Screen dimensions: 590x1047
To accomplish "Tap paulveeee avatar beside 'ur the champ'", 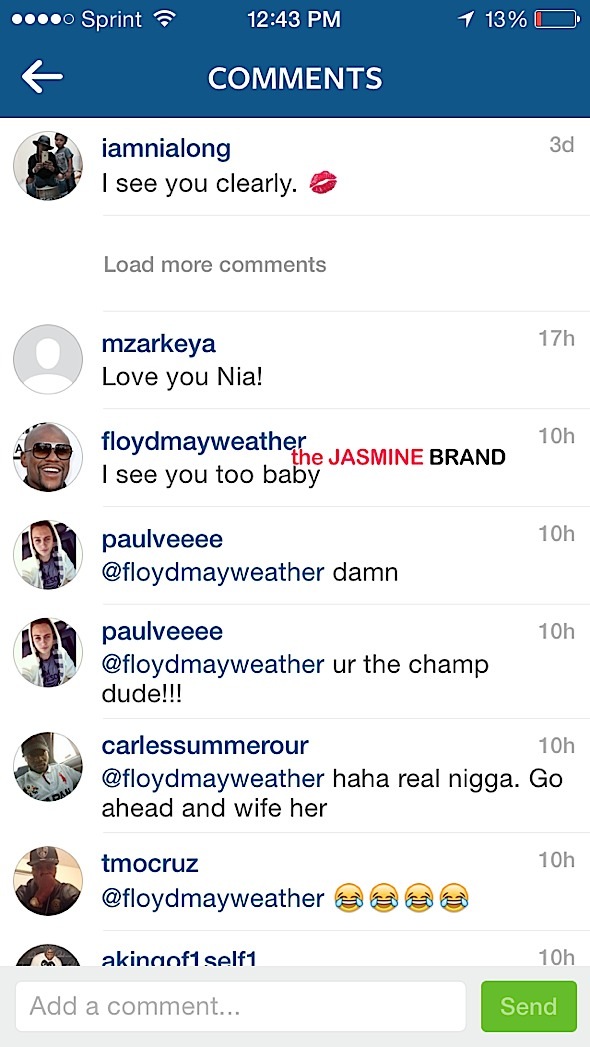I will click(x=48, y=652).
